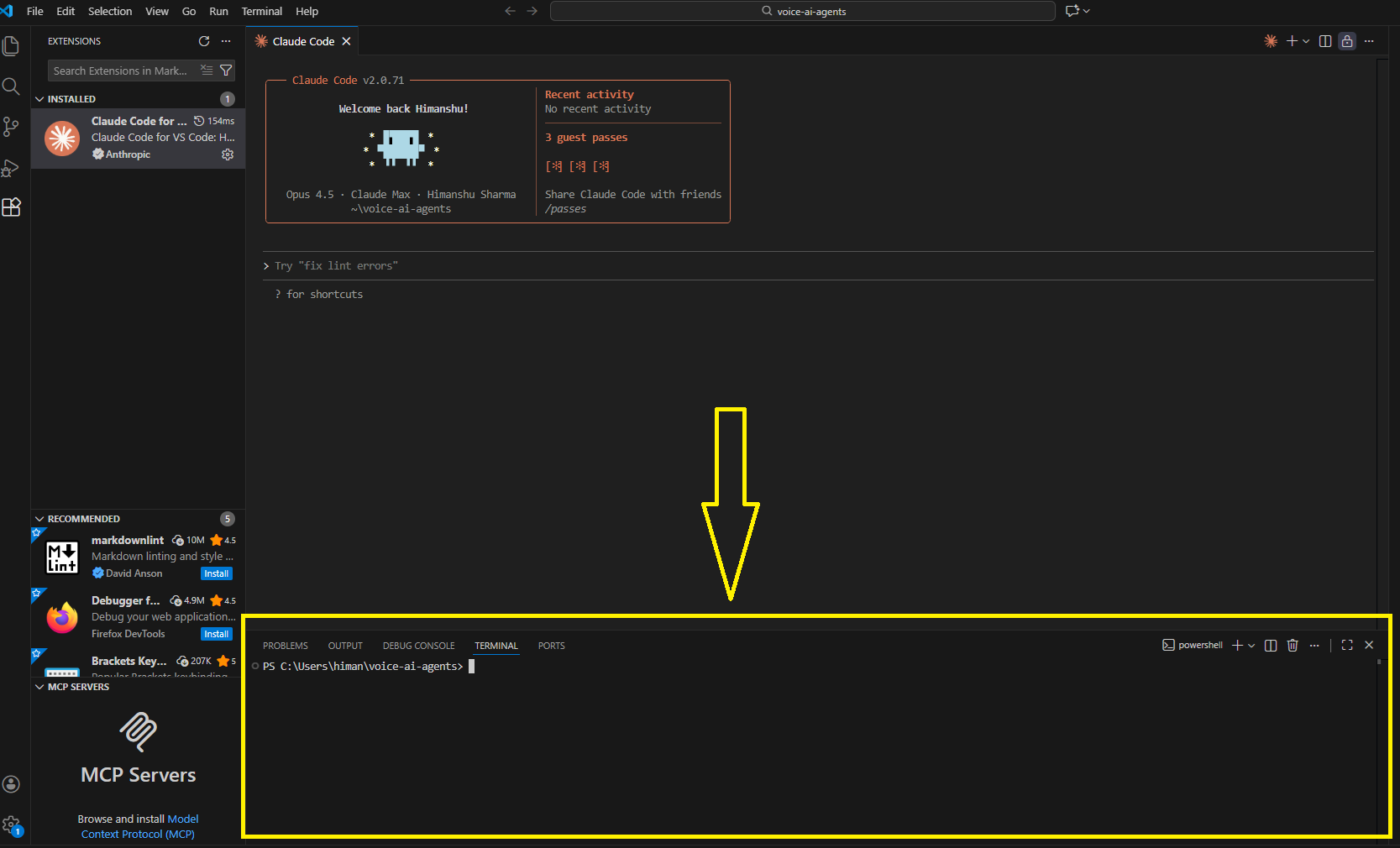Viewport: 1400px width, 848px height.
Task: Switch to the DEBUG CONSOLE tab
Action: 419,646
